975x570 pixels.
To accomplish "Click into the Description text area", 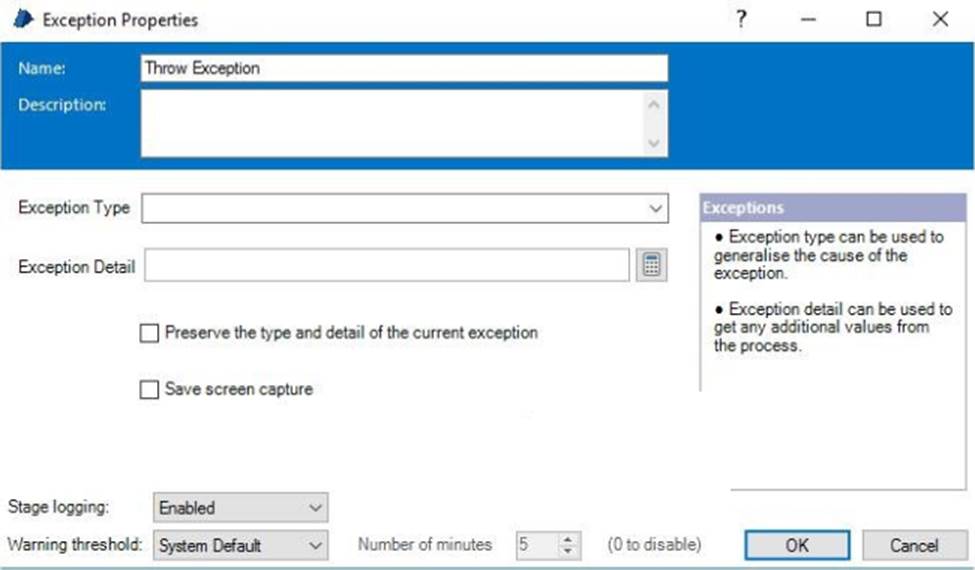I will [390, 123].
